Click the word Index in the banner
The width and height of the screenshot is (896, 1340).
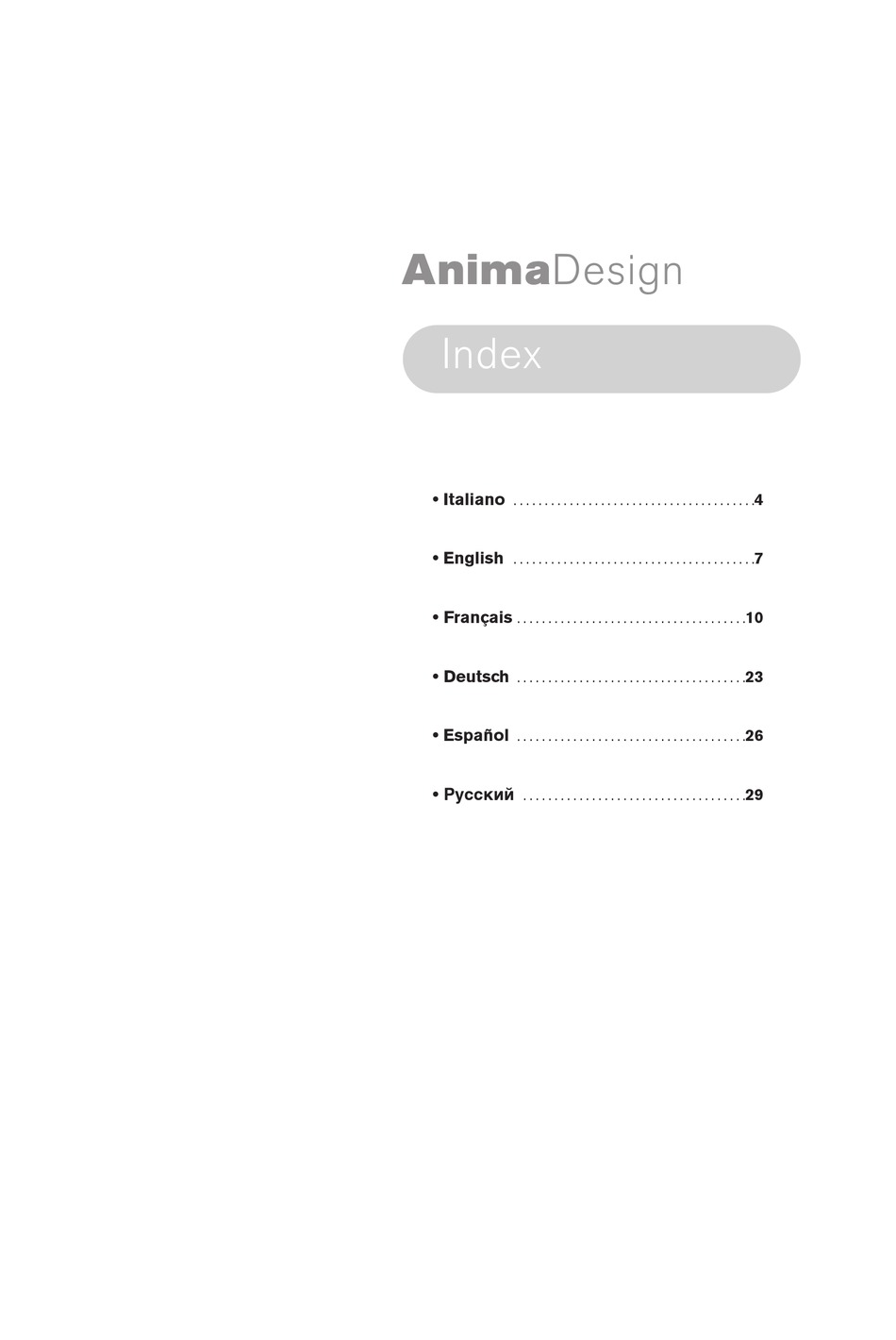pyautogui.click(x=491, y=355)
